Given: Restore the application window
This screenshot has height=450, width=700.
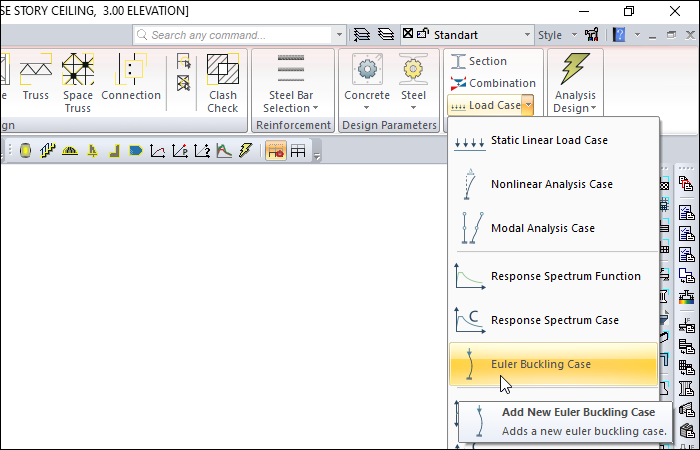Looking at the screenshot, I should pos(629,11).
